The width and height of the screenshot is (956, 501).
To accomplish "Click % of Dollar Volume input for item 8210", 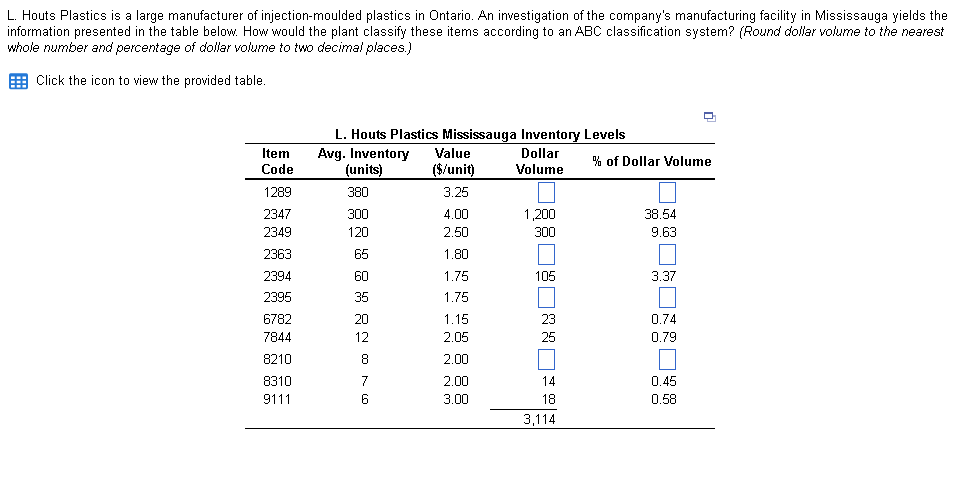I will click(x=666, y=359).
